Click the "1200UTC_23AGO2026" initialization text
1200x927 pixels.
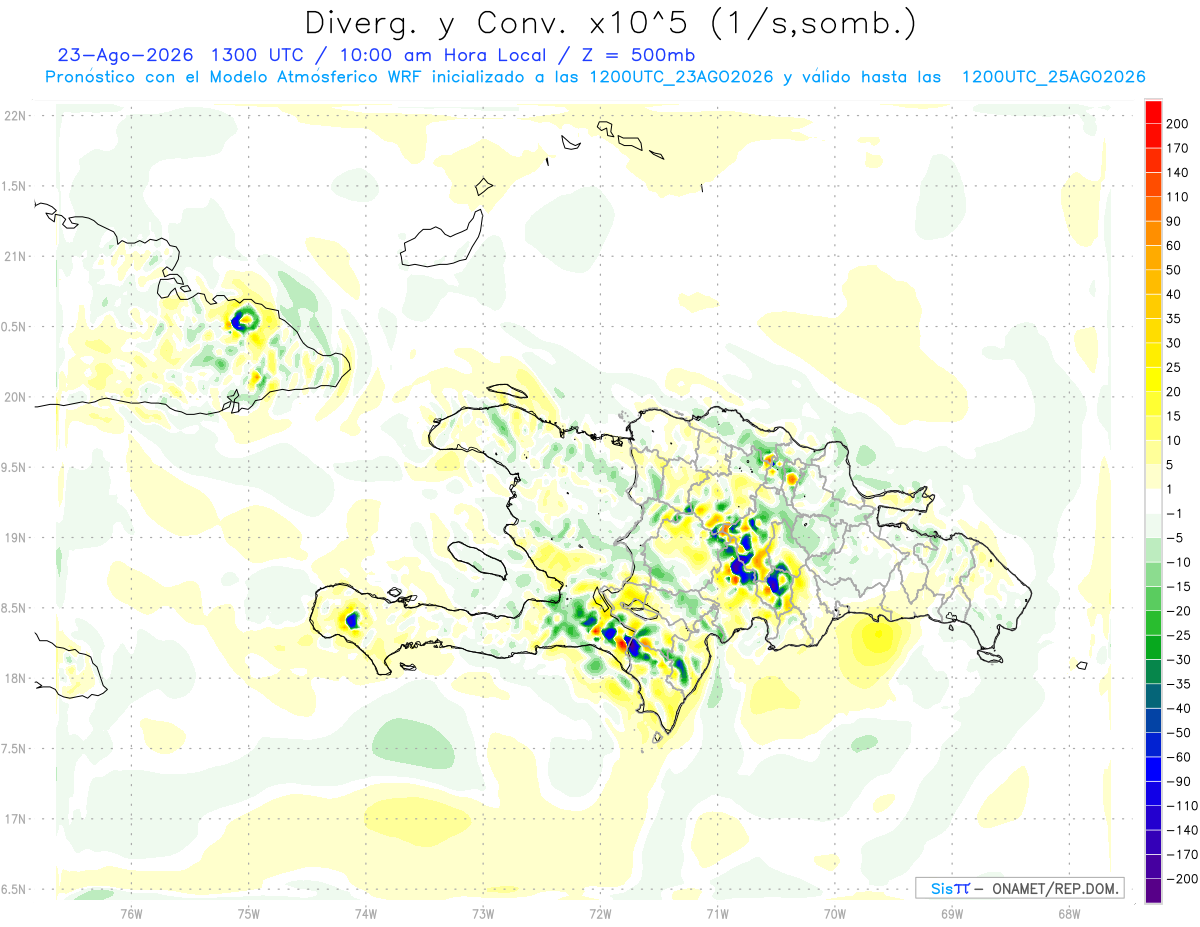pyautogui.click(x=681, y=77)
